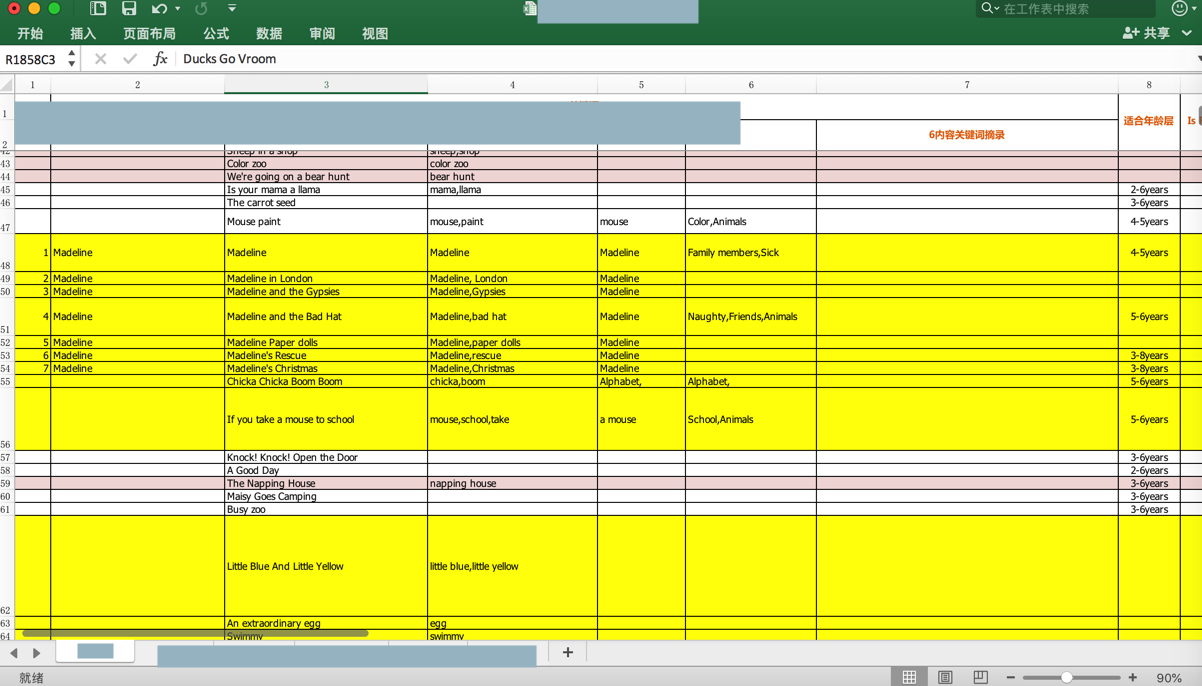
Task: Click the smiley feedback icon top right
Action: pos(1178,9)
